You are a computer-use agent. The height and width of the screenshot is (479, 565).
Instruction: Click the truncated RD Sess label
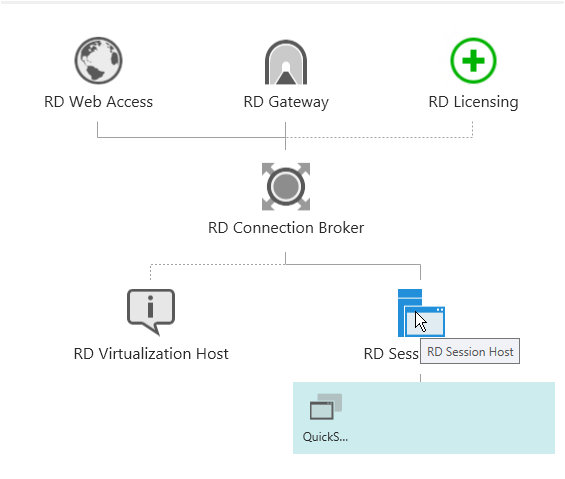point(391,354)
